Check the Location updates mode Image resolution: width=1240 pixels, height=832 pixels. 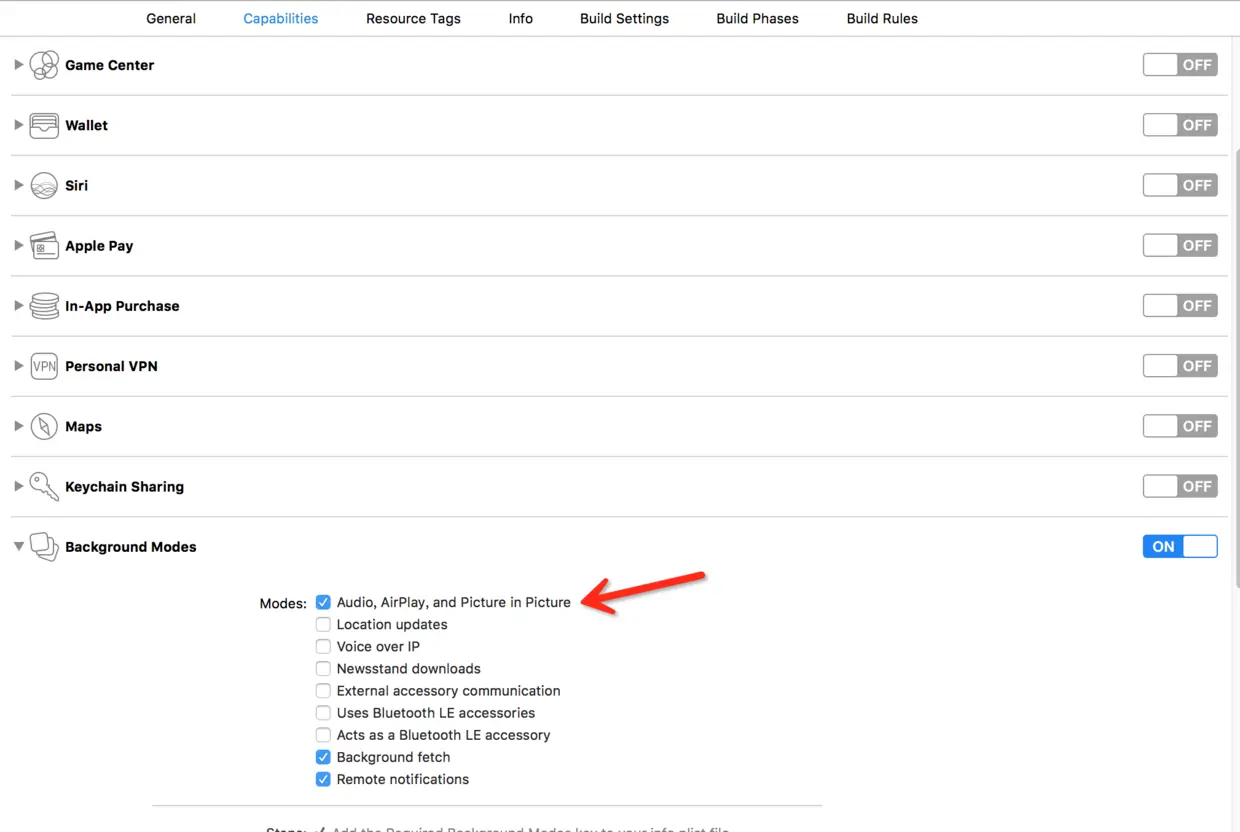pyautogui.click(x=323, y=624)
